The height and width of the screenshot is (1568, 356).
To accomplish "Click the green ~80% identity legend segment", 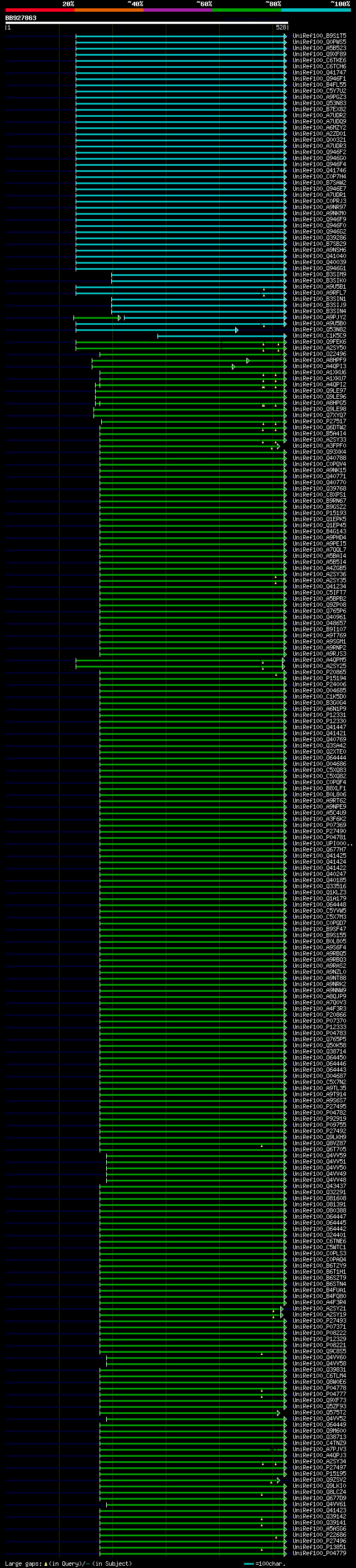I will click(247, 10).
